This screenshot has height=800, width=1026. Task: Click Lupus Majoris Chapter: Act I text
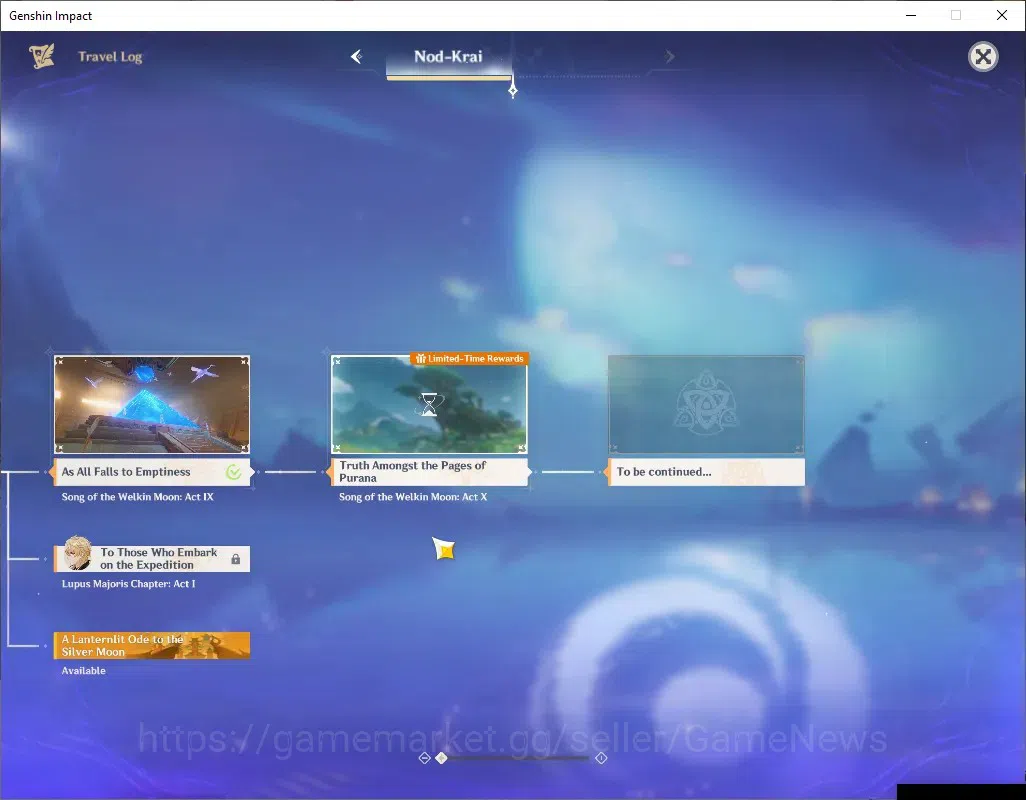pyautogui.click(x=128, y=584)
